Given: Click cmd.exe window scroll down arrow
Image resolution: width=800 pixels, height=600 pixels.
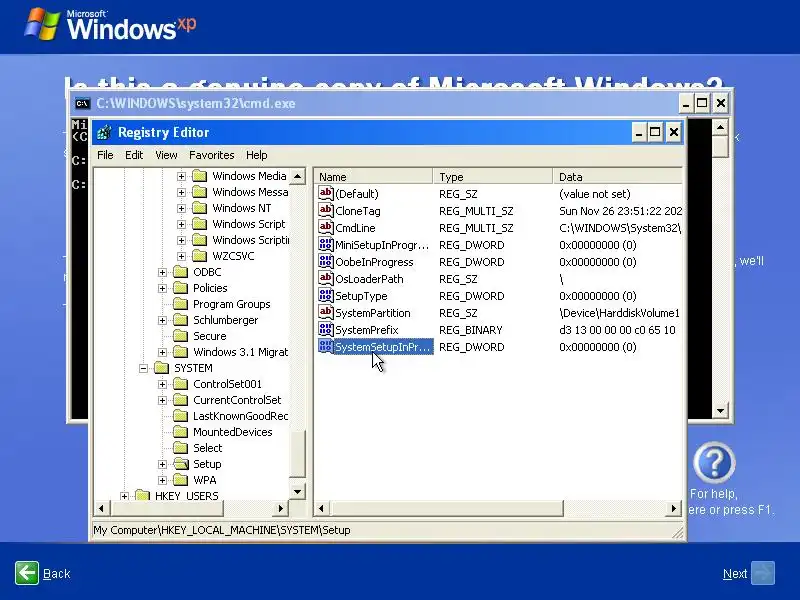Looking at the screenshot, I should [x=720, y=411].
